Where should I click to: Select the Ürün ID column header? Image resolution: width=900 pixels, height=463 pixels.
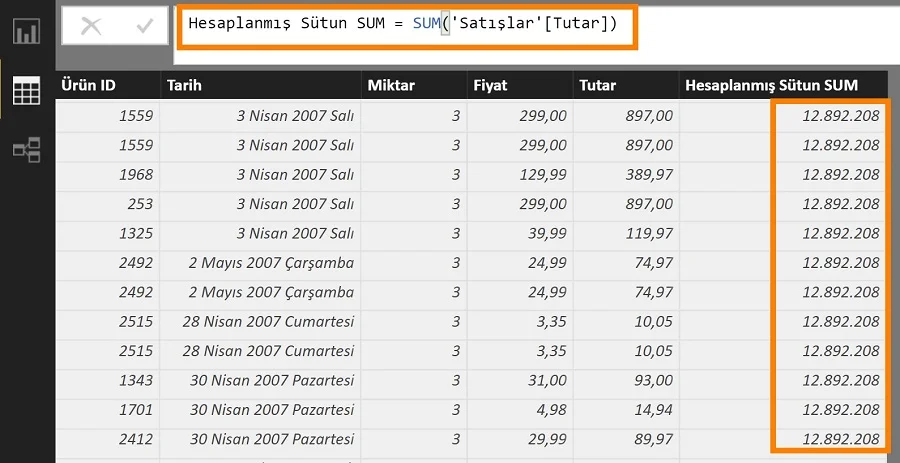click(x=107, y=86)
